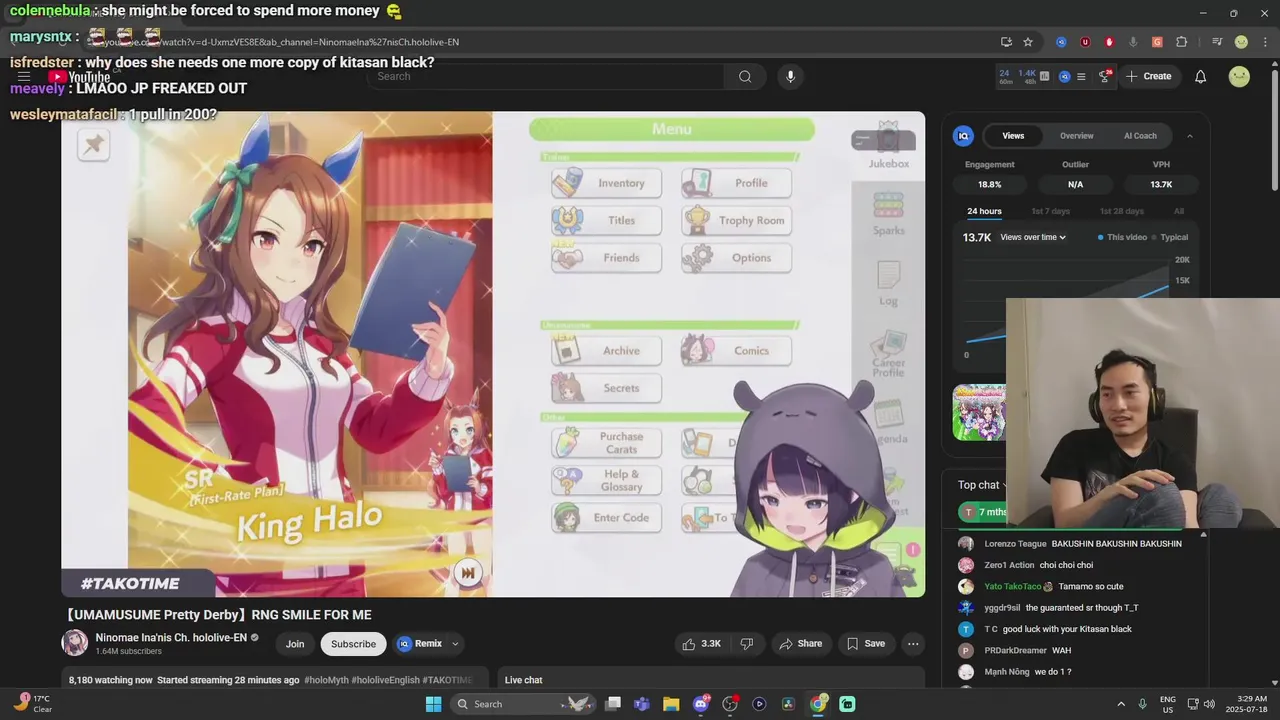
Task: Open the Grammarly G extension
Action: point(1157,42)
